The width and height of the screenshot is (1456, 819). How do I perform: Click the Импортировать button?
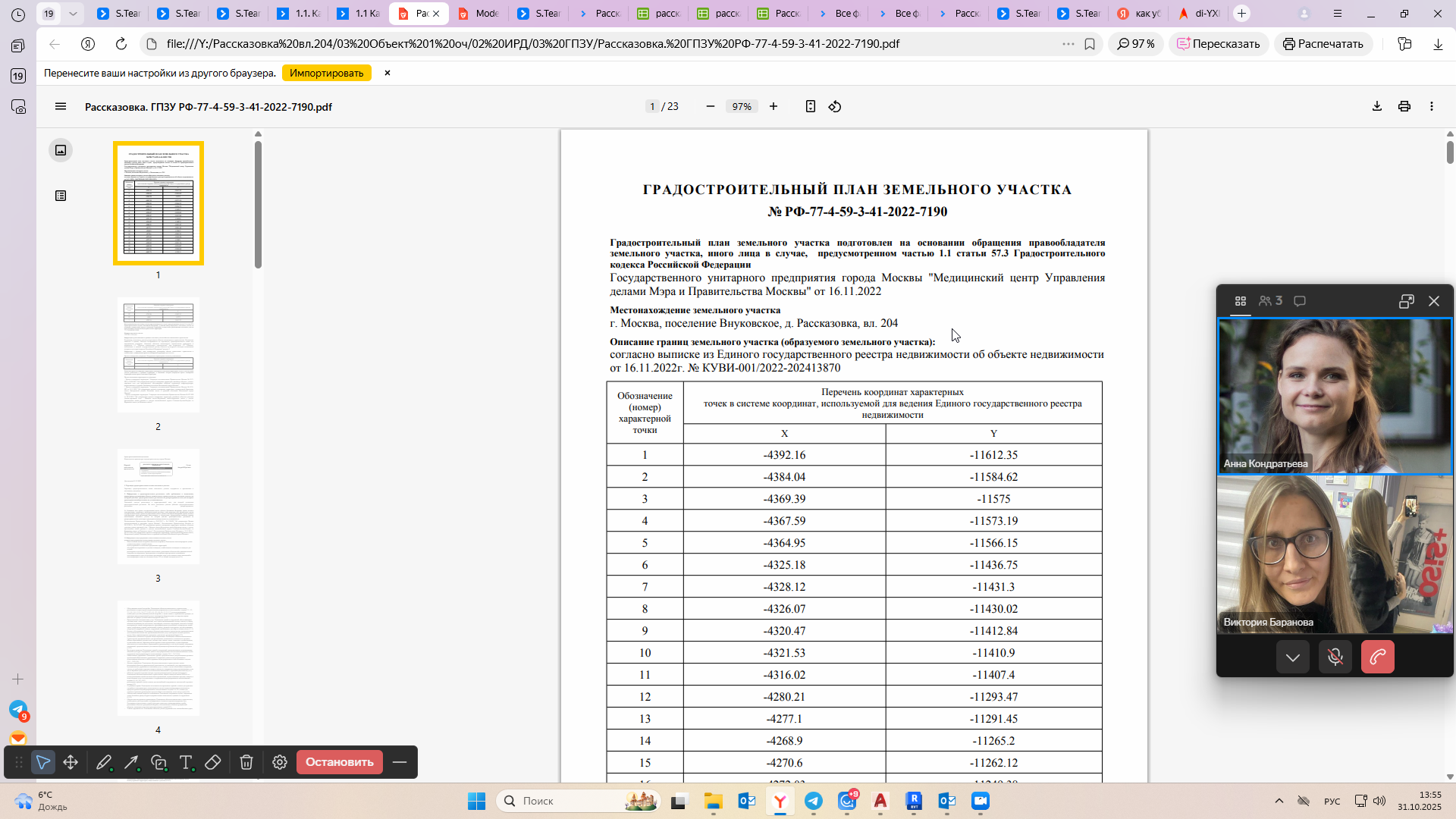326,73
